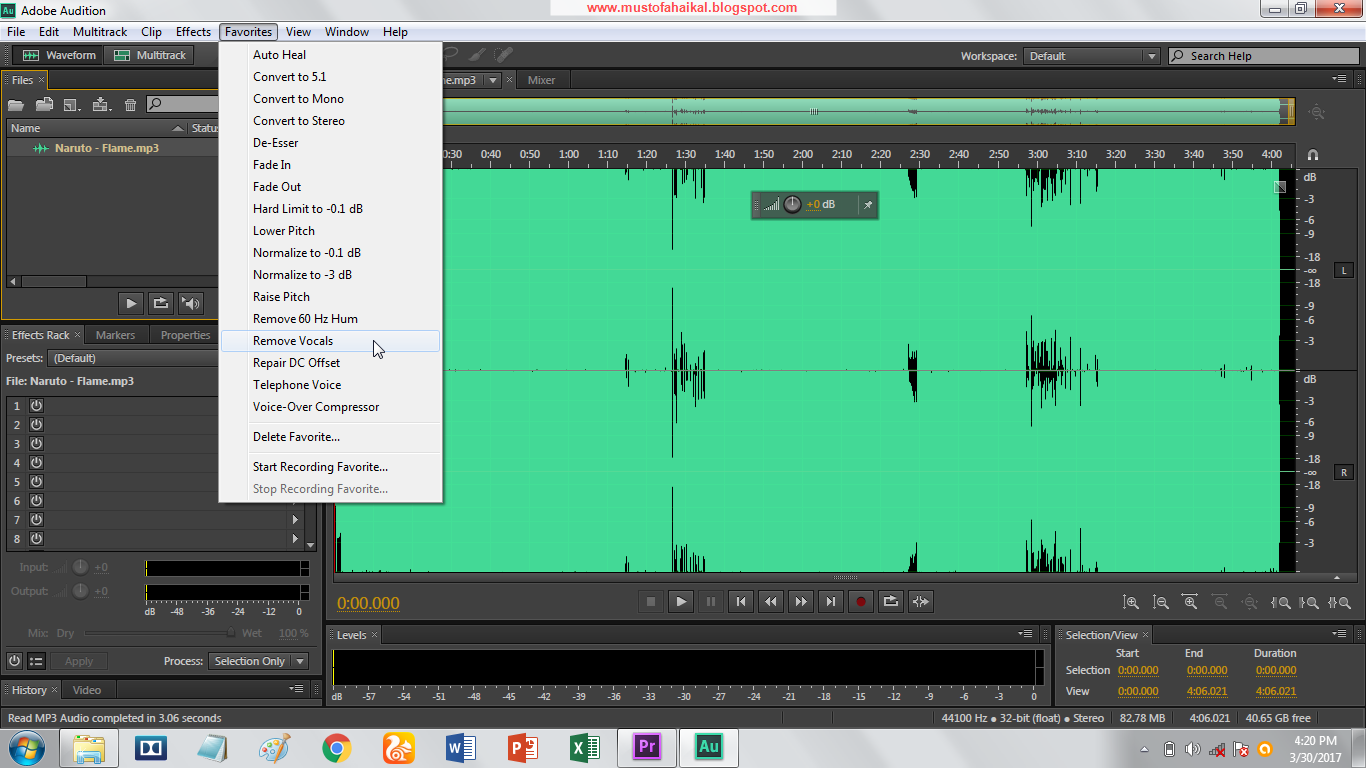The image size is (1366, 768).
Task: Move playhead to next marker
Action: (x=831, y=601)
